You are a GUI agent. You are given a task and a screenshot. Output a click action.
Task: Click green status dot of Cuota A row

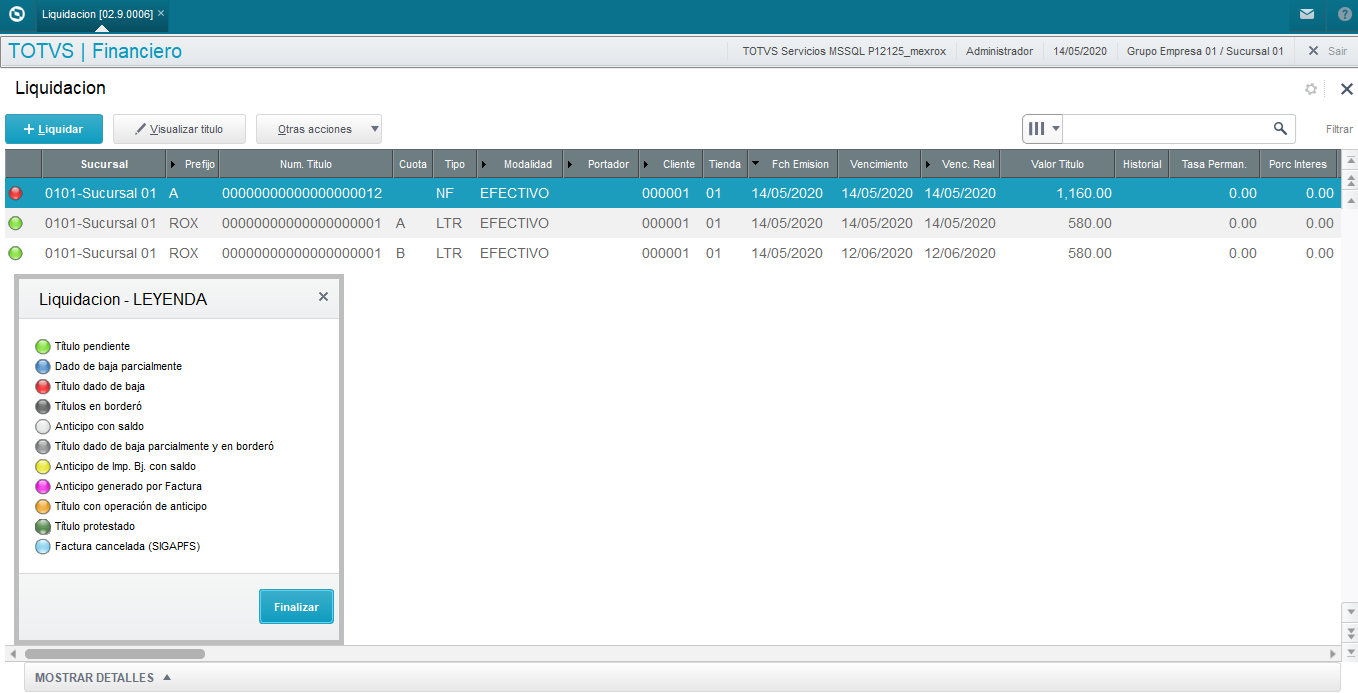click(15, 223)
